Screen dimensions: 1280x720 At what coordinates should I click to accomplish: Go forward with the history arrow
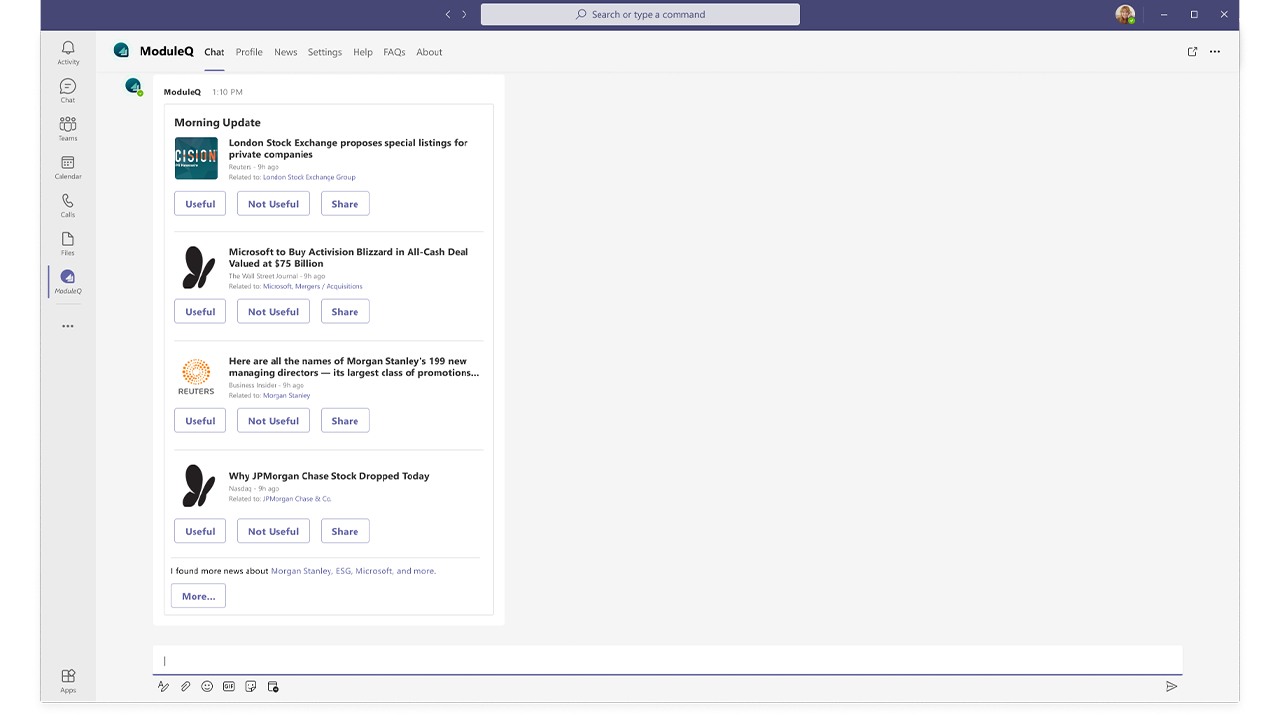click(x=464, y=14)
